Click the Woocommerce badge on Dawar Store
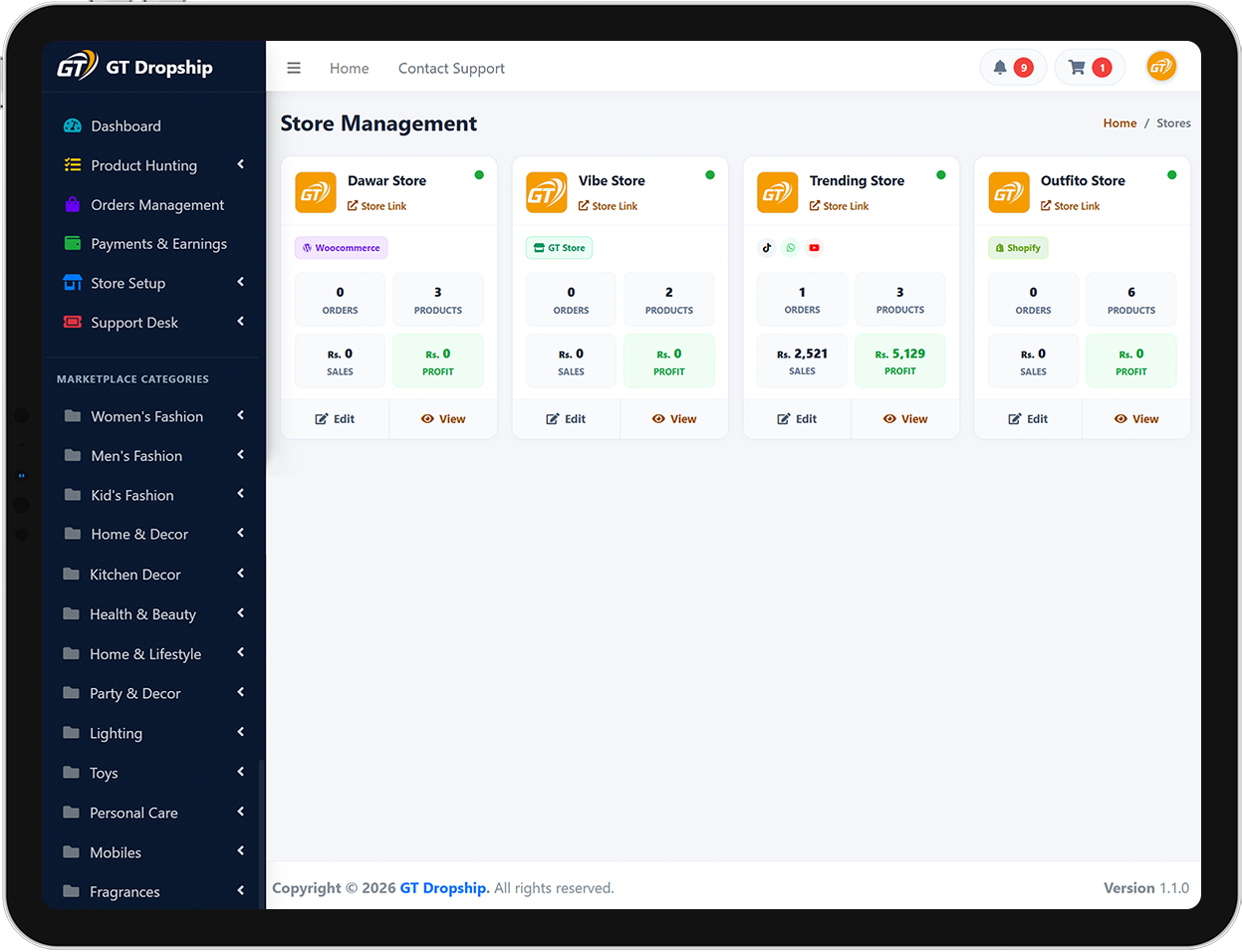This screenshot has height=952, width=1242. pos(341,248)
